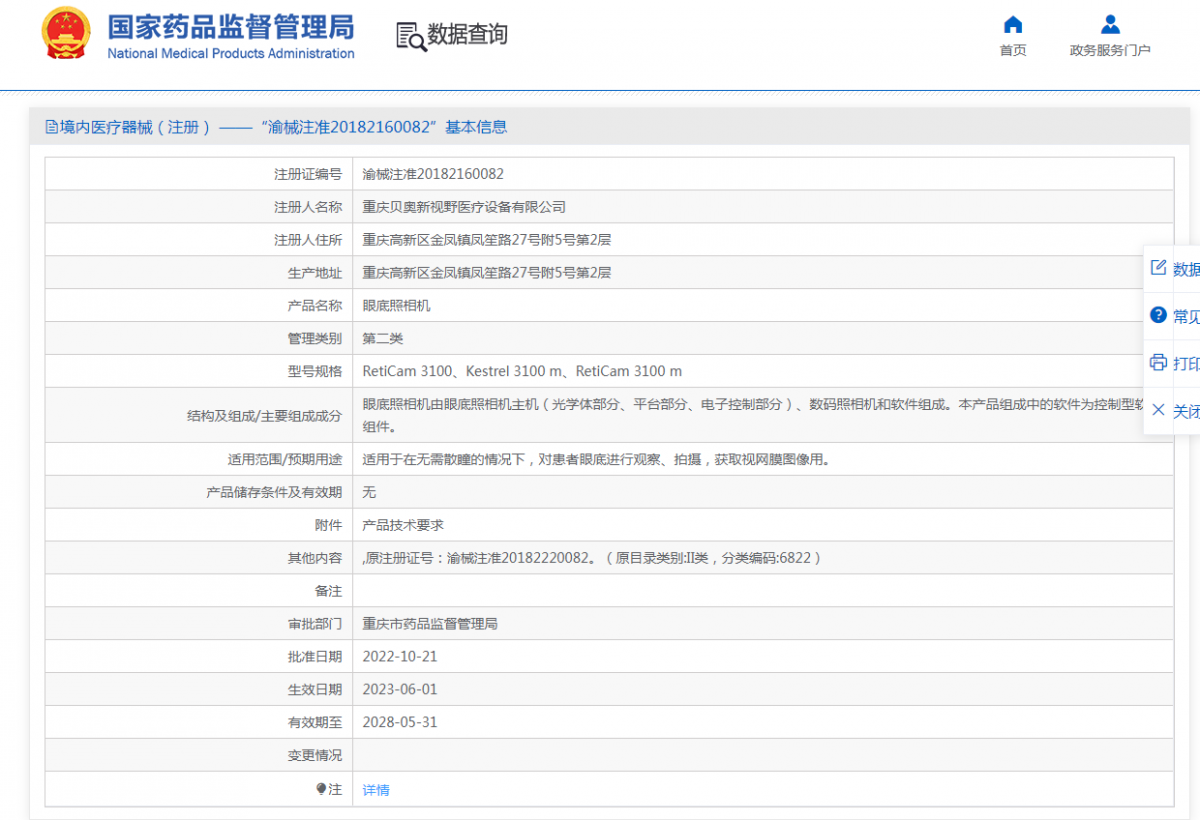Click the question mark help icon
The height and width of the screenshot is (820, 1200).
[1159, 315]
